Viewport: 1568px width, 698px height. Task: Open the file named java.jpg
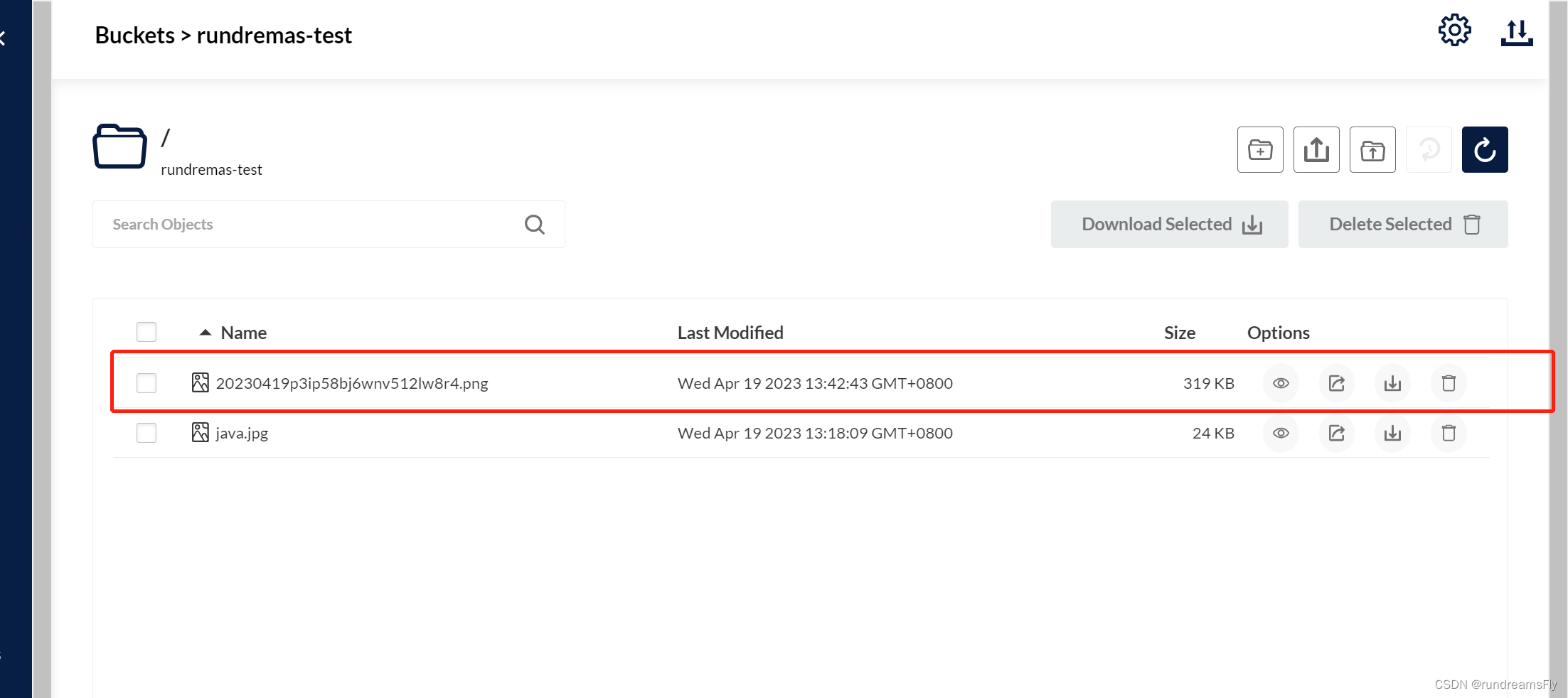pyautogui.click(x=242, y=434)
